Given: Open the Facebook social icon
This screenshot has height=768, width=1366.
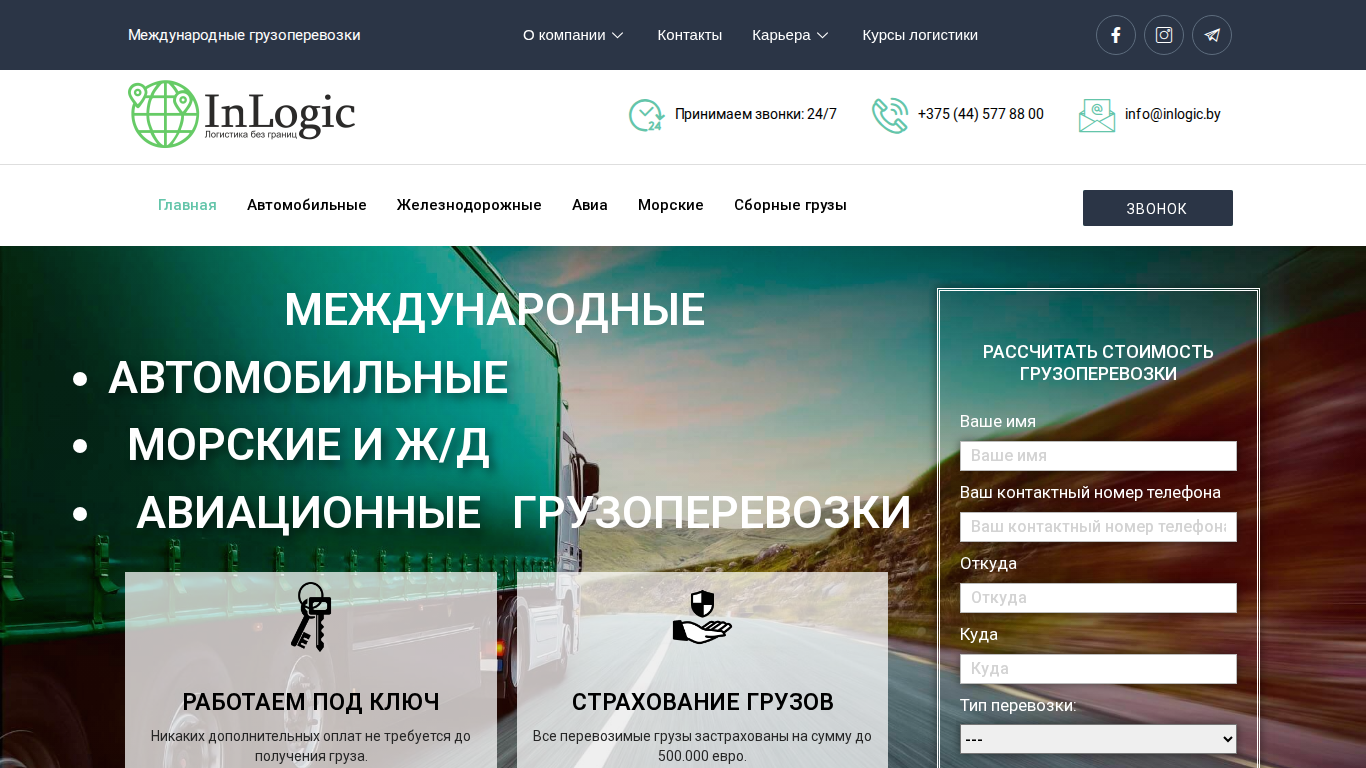Looking at the screenshot, I should click(1116, 35).
